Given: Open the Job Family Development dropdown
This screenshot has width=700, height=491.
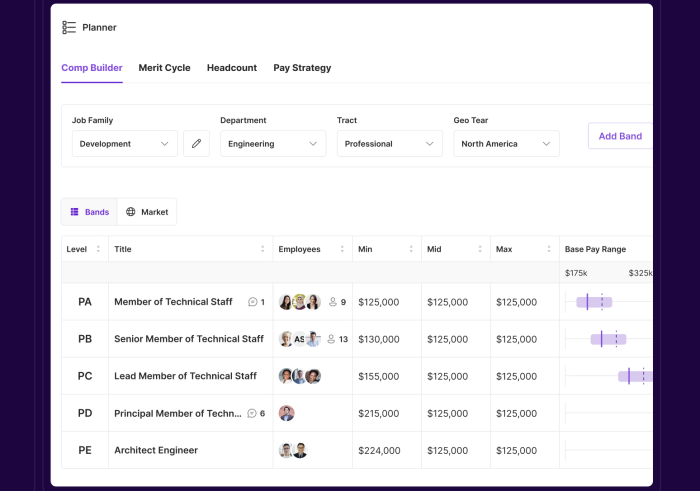Looking at the screenshot, I should point(125,144).
